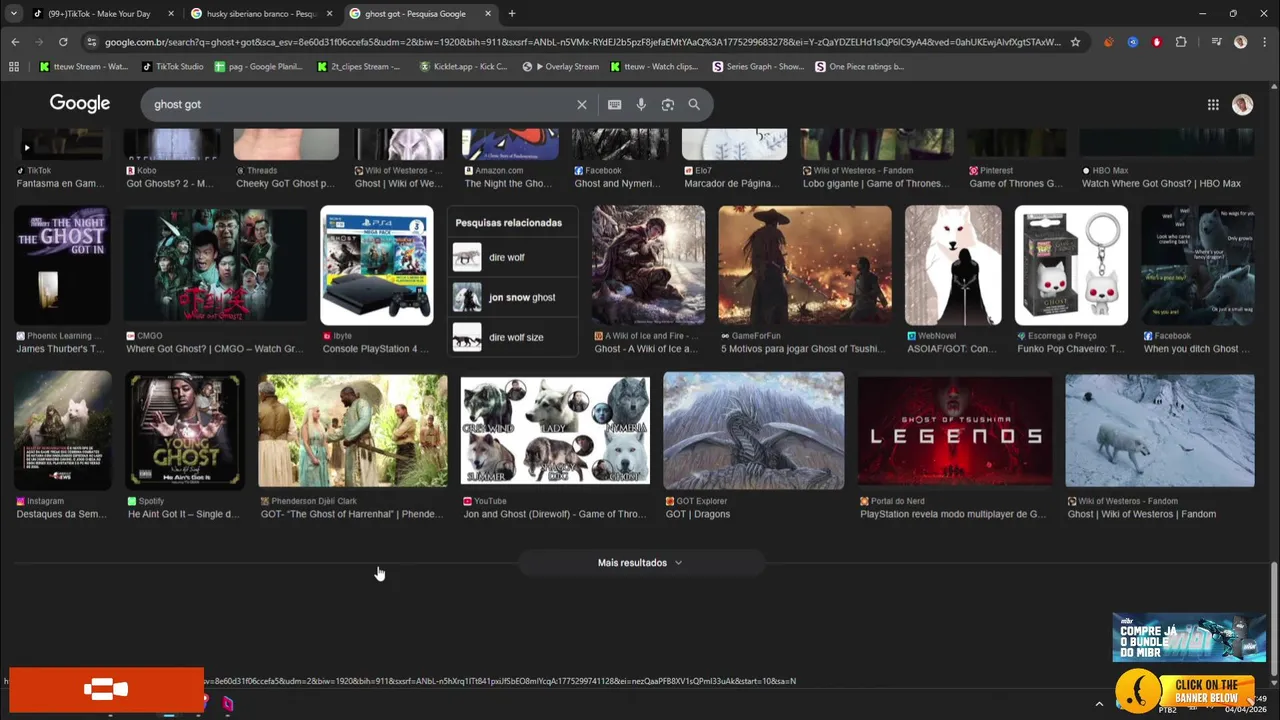Open the new tab plus button

[x=512, y=14]
